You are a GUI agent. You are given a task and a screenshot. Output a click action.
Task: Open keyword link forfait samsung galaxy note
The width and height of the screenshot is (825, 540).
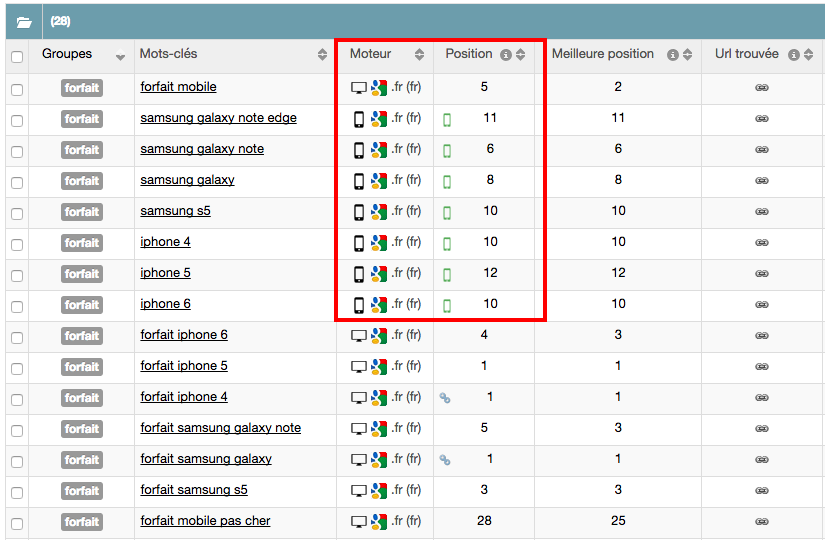point(220,428)
